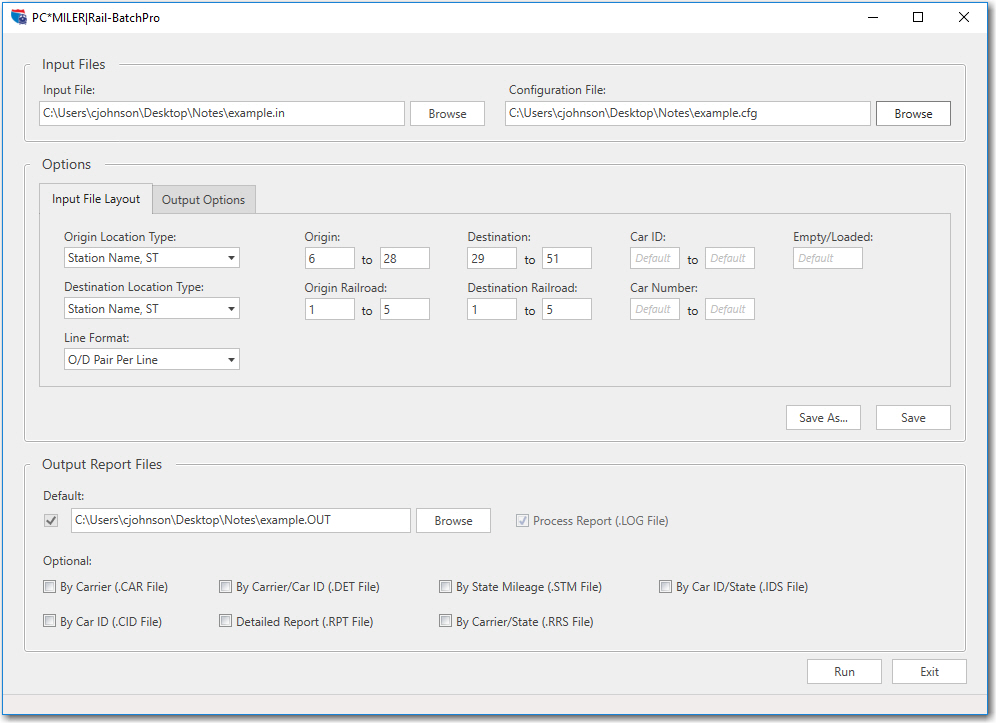Click Destination start field showing 29
The width and height of the screenshot is (996, 723).
492,259
